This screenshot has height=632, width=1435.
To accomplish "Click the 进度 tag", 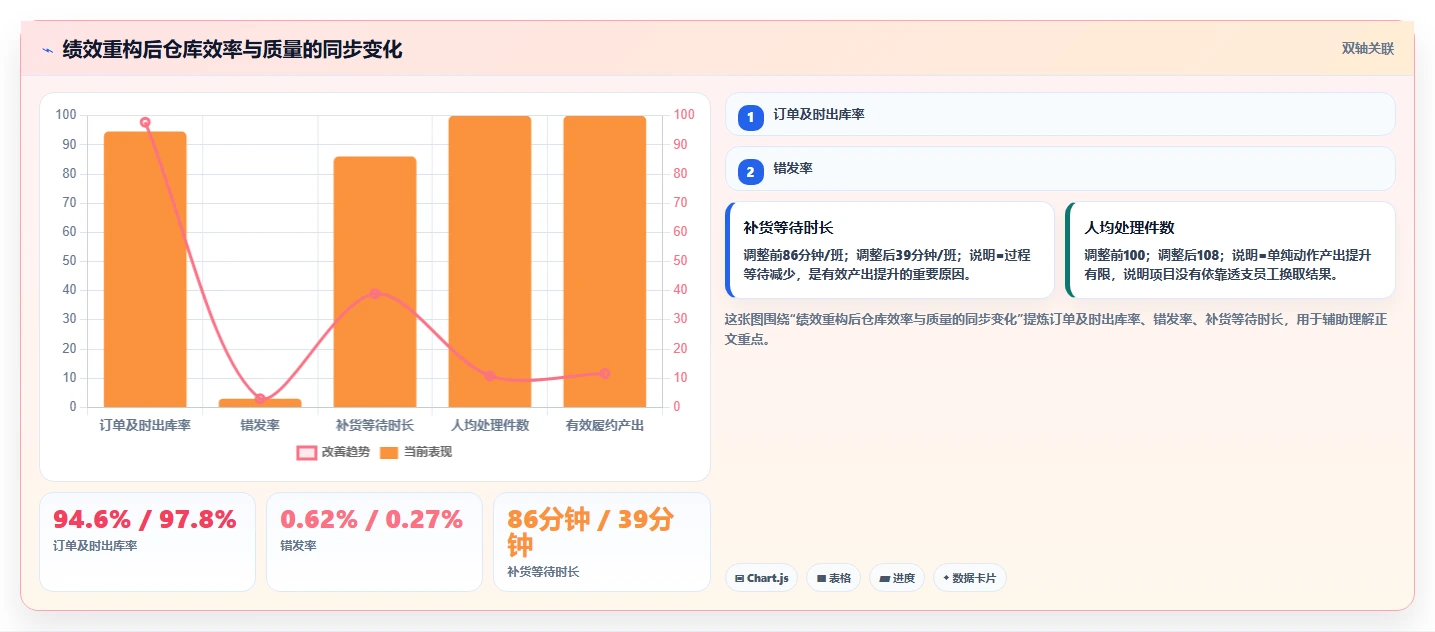I will point(897,578).
